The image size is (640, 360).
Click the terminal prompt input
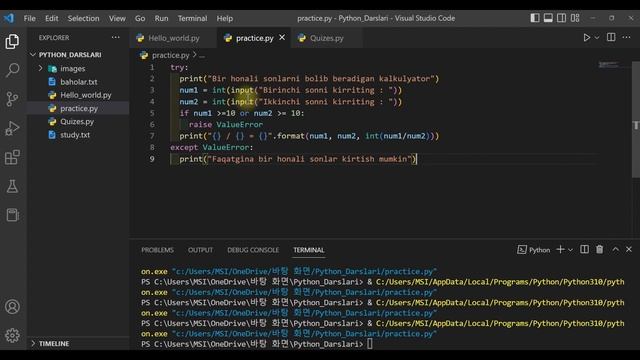370,344
